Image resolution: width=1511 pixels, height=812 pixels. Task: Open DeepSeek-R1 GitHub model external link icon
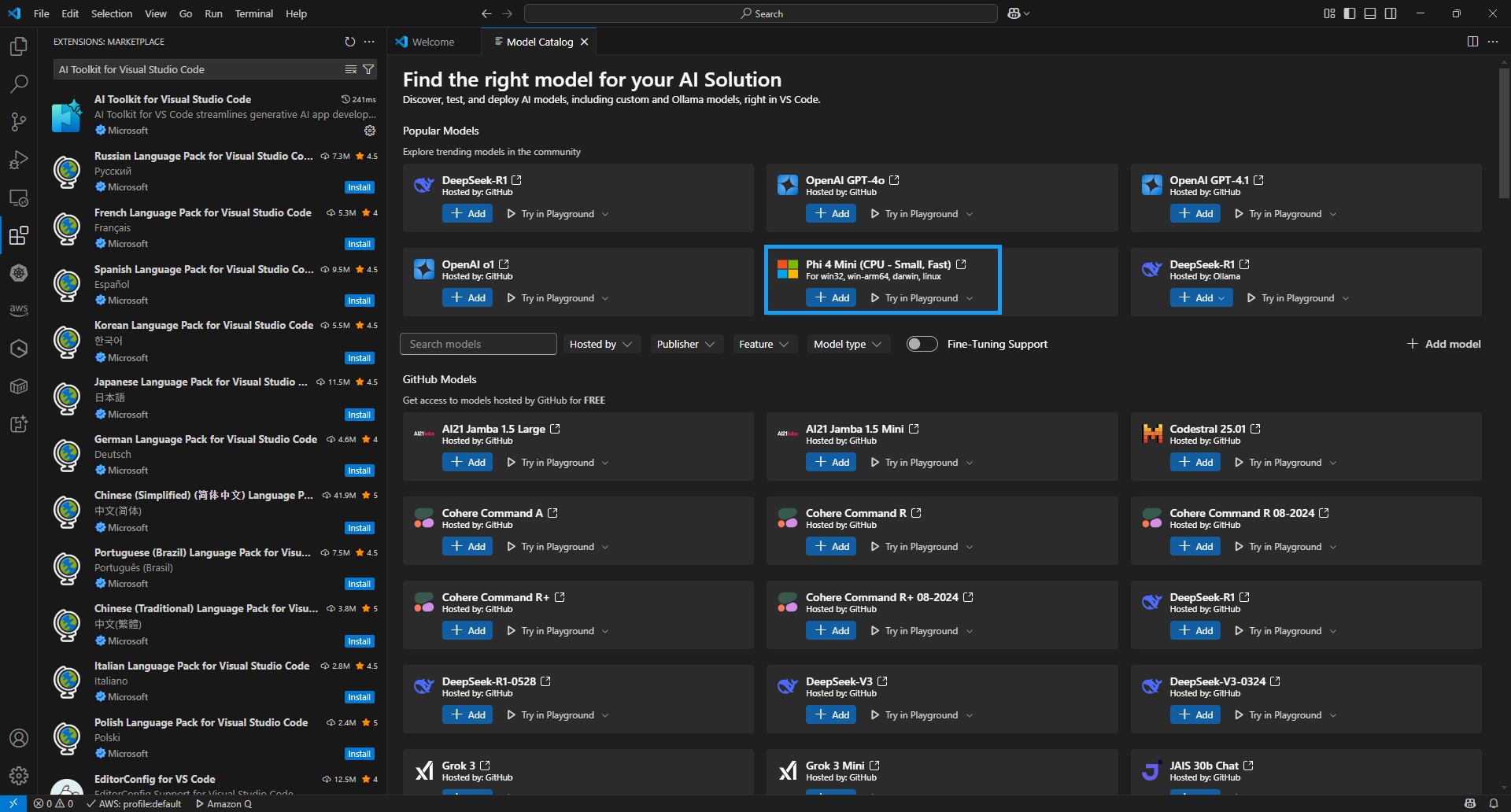(x=517, y=180)
